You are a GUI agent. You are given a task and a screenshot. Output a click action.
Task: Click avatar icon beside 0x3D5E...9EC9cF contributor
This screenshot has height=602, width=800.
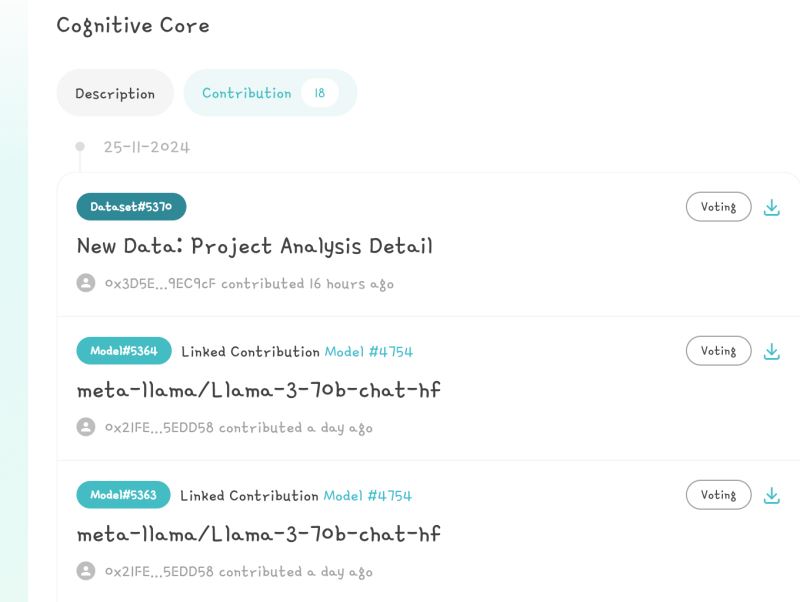pos(86,283)
